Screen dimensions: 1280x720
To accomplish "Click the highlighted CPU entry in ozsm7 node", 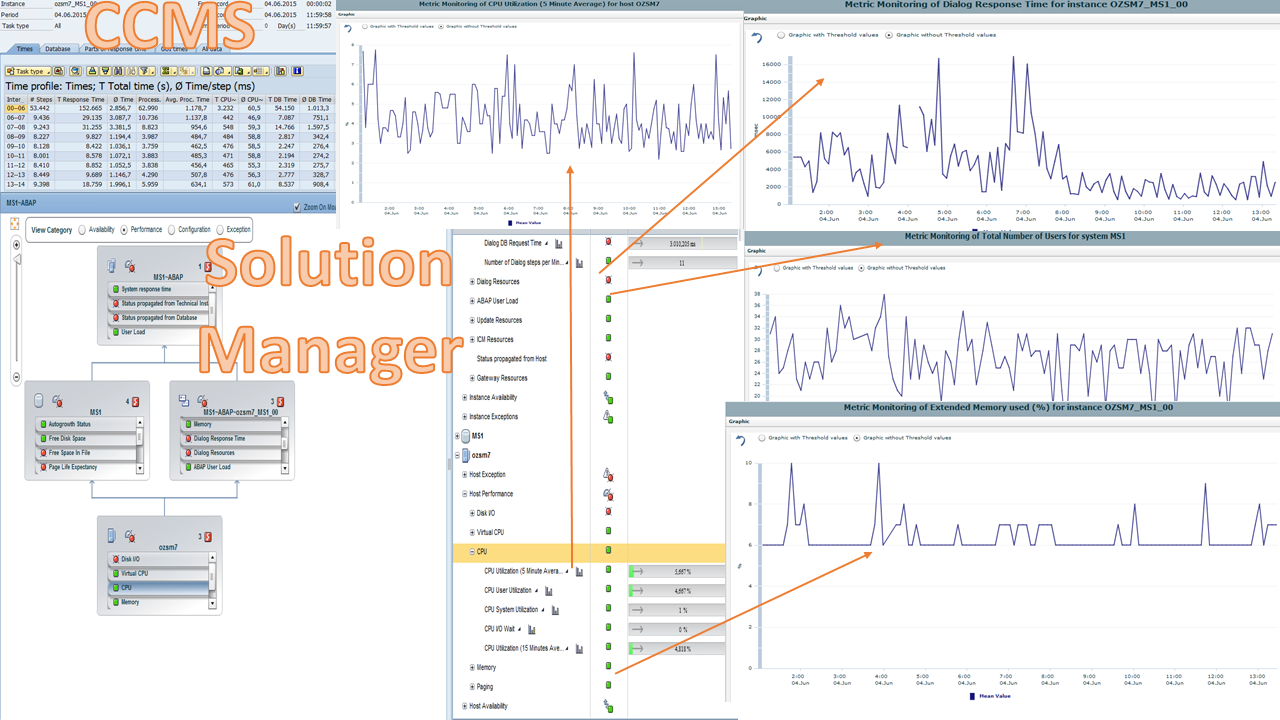I will 158,587.
